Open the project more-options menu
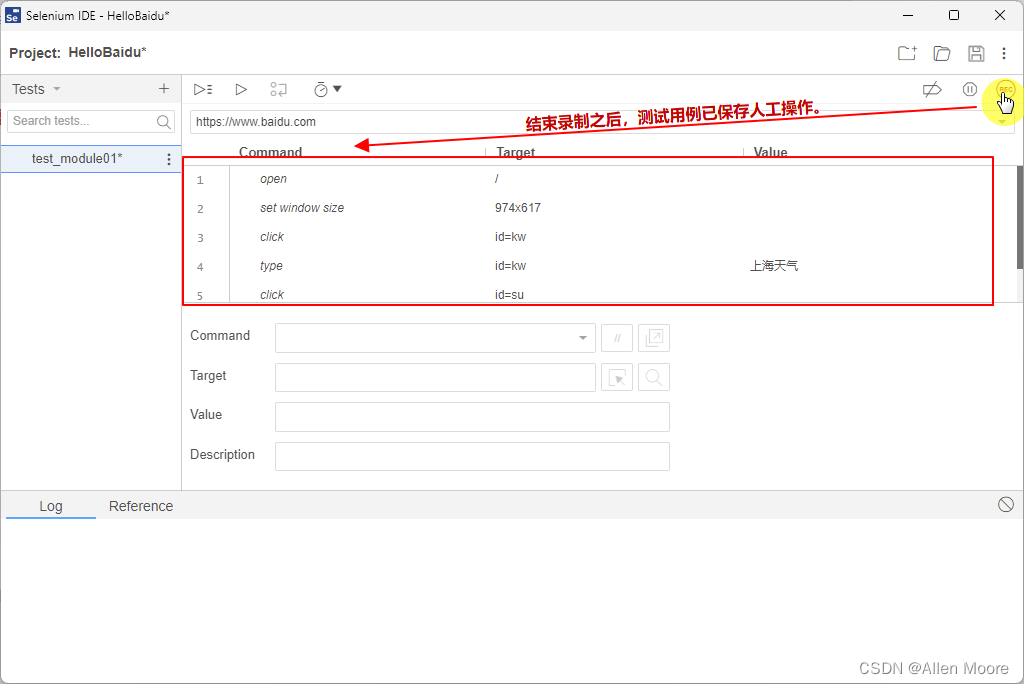The width and height of the screenshot is (1024, 684). point(1004,53)
